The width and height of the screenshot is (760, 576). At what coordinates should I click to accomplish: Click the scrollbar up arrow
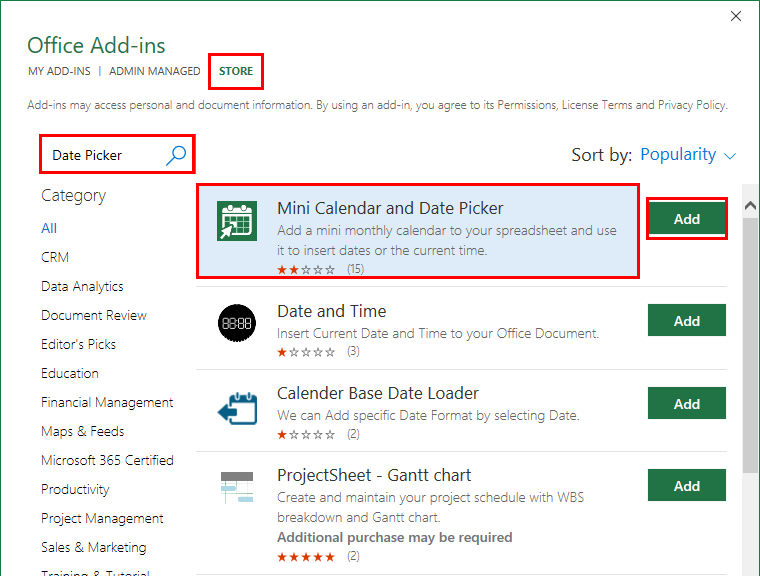pyautogui.click(x=750, y=206)
